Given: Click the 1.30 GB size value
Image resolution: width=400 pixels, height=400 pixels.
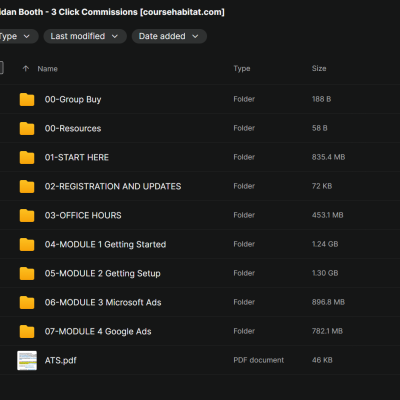Looking at the screenshot, I should pos(325,273).
